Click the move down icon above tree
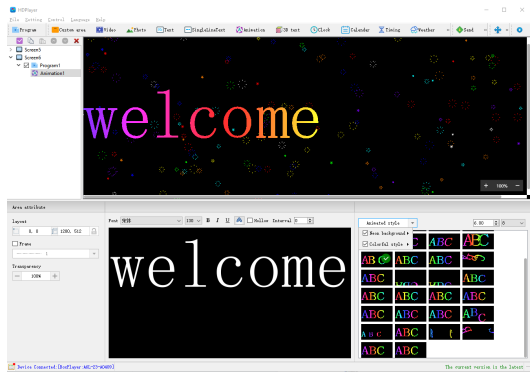The image size is (530, 373). 65,41
